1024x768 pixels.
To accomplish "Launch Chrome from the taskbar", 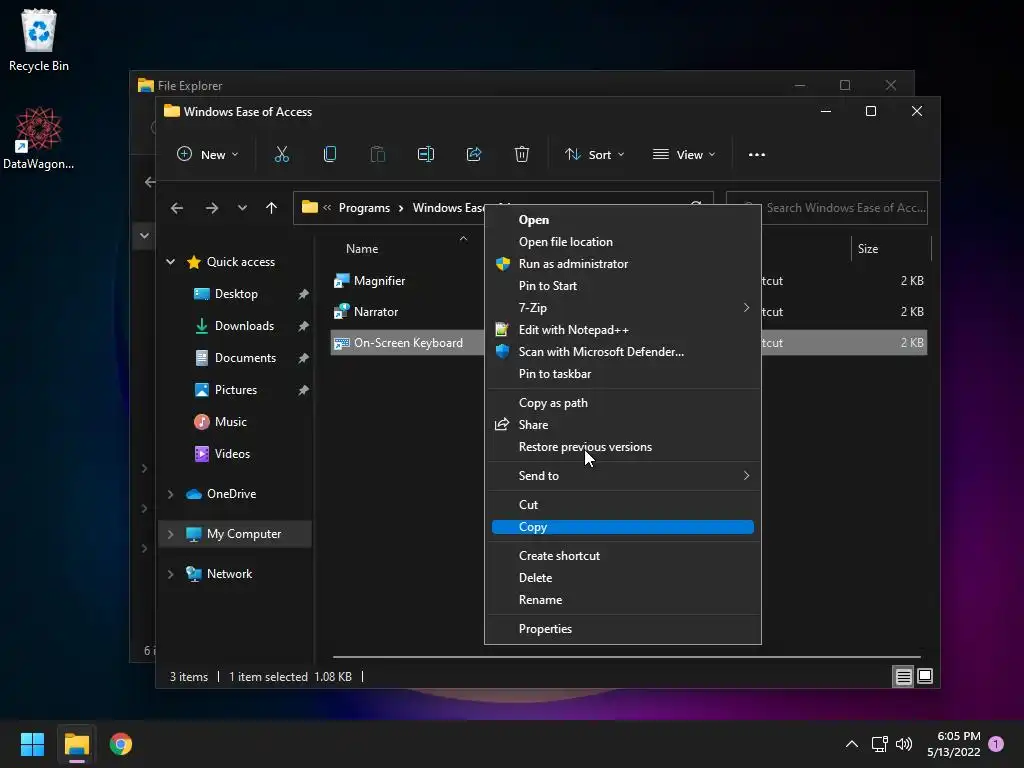I will click(x=121, y=744).
